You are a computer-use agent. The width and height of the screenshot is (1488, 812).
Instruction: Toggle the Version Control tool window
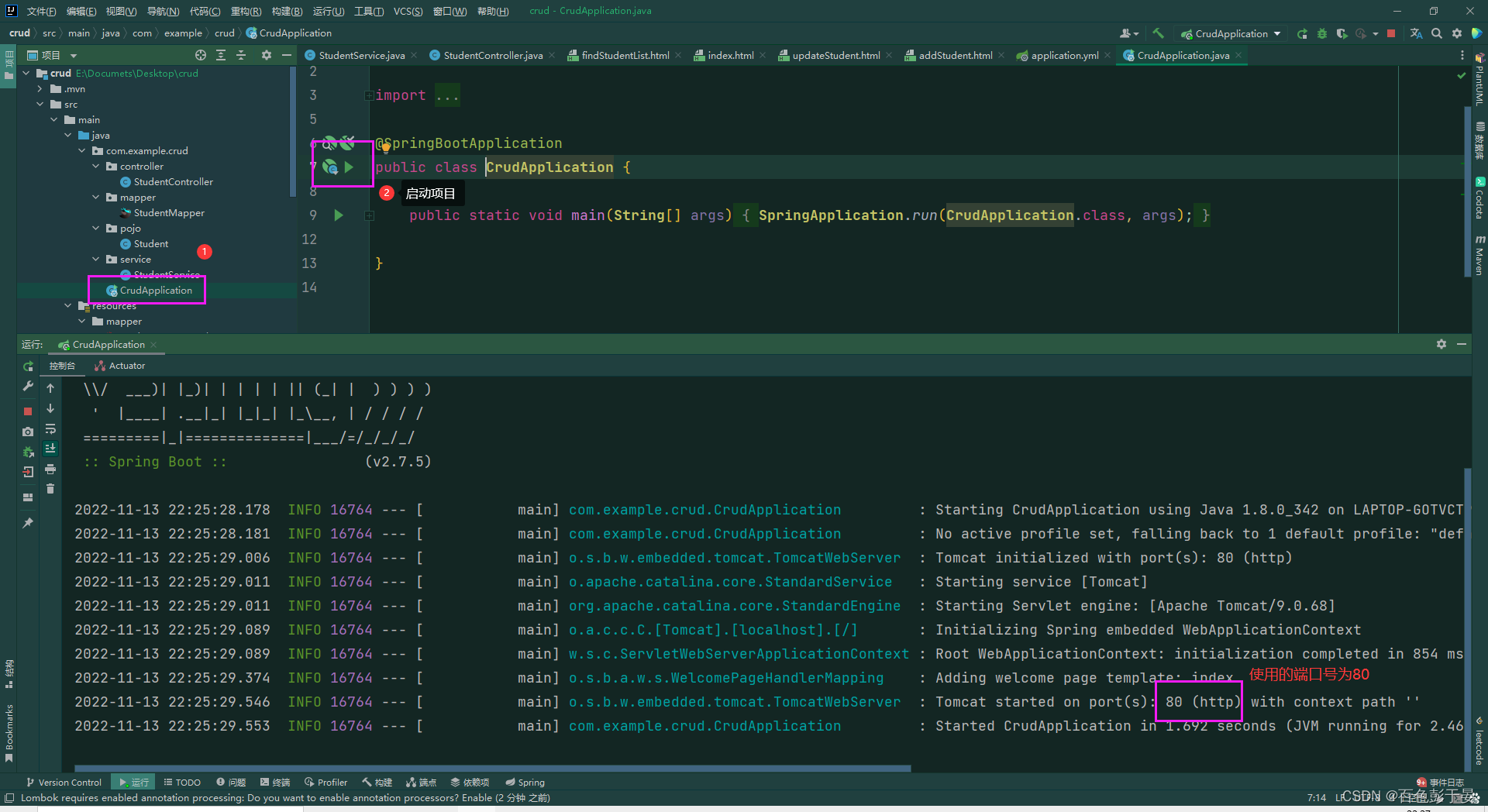pos(64,783)
